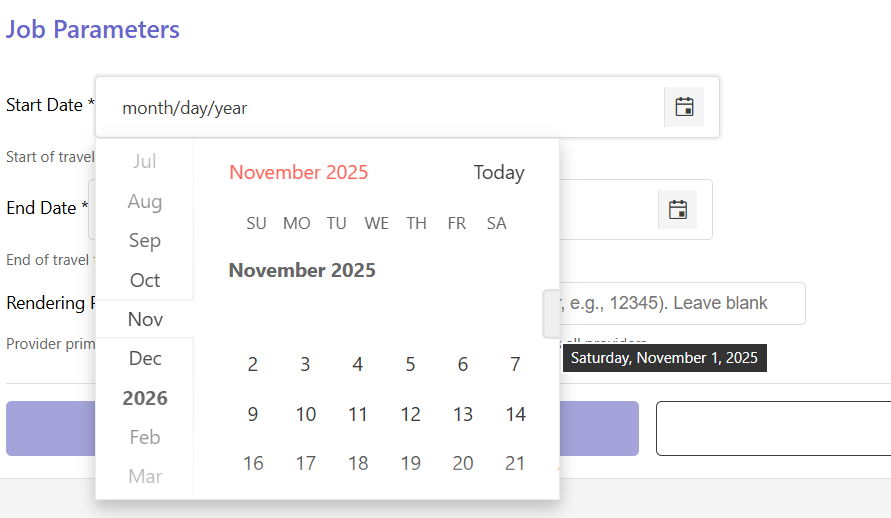Pick Nov in the month list
Viewport: 891px width, 518px height.
pyautogui.click(x=145, y=319)
